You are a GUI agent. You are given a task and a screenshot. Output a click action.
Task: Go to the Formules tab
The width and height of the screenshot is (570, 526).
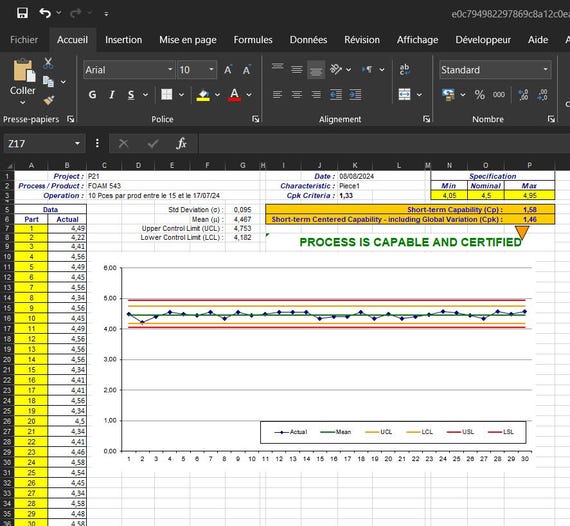coord(253,40)
